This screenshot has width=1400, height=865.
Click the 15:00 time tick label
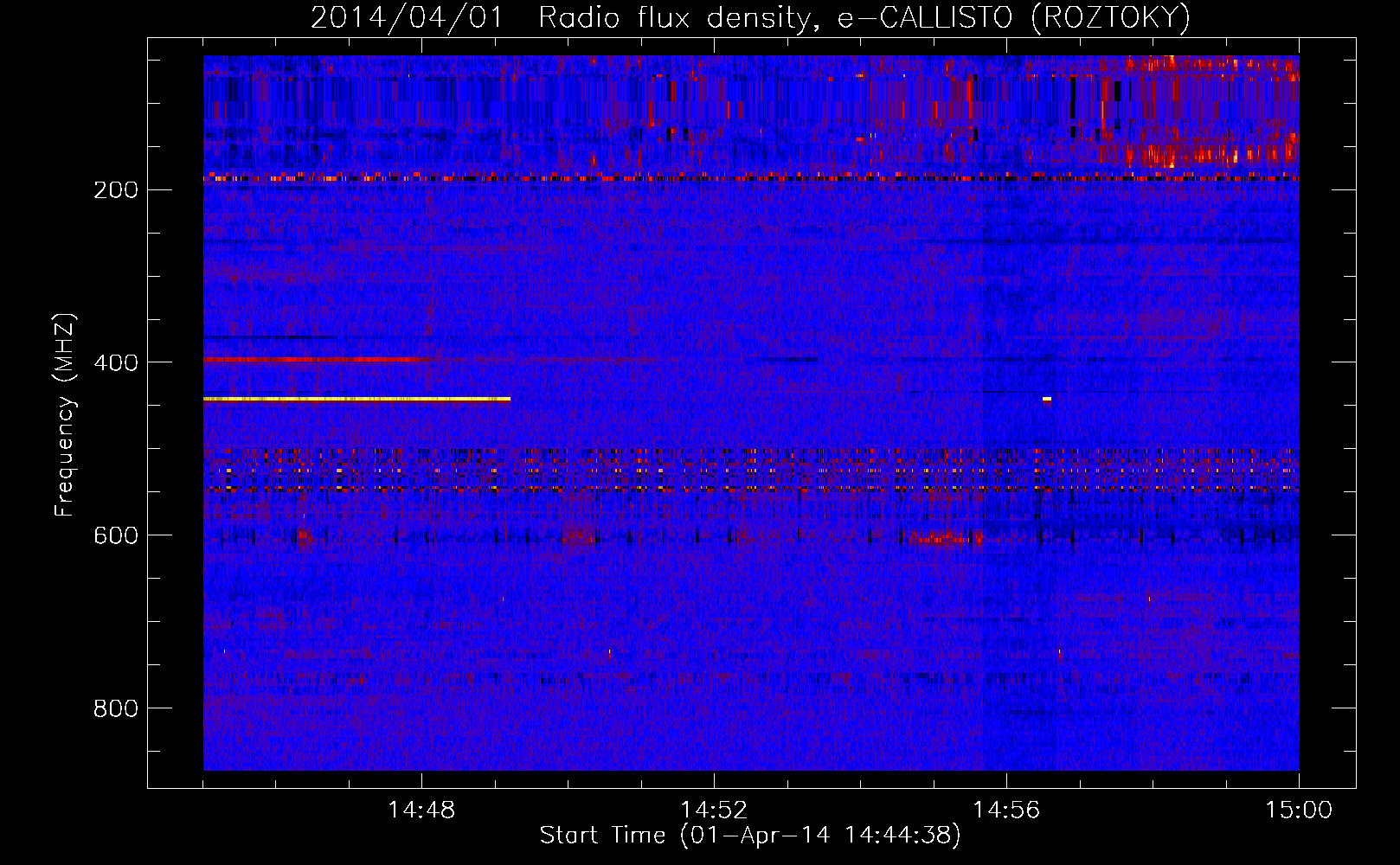(x=1299, y=811)
